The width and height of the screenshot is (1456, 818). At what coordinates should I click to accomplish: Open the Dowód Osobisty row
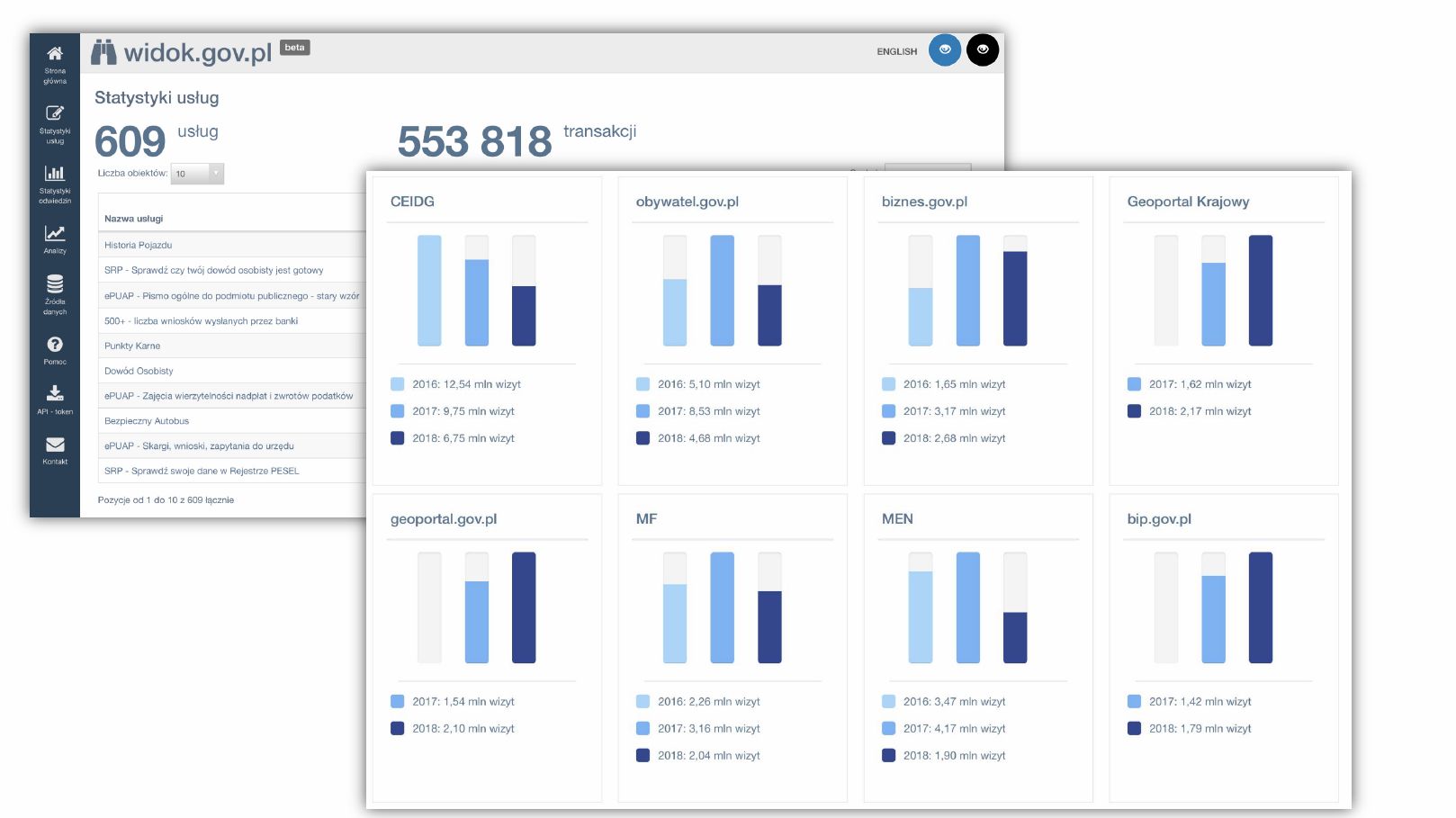point(232,371)
